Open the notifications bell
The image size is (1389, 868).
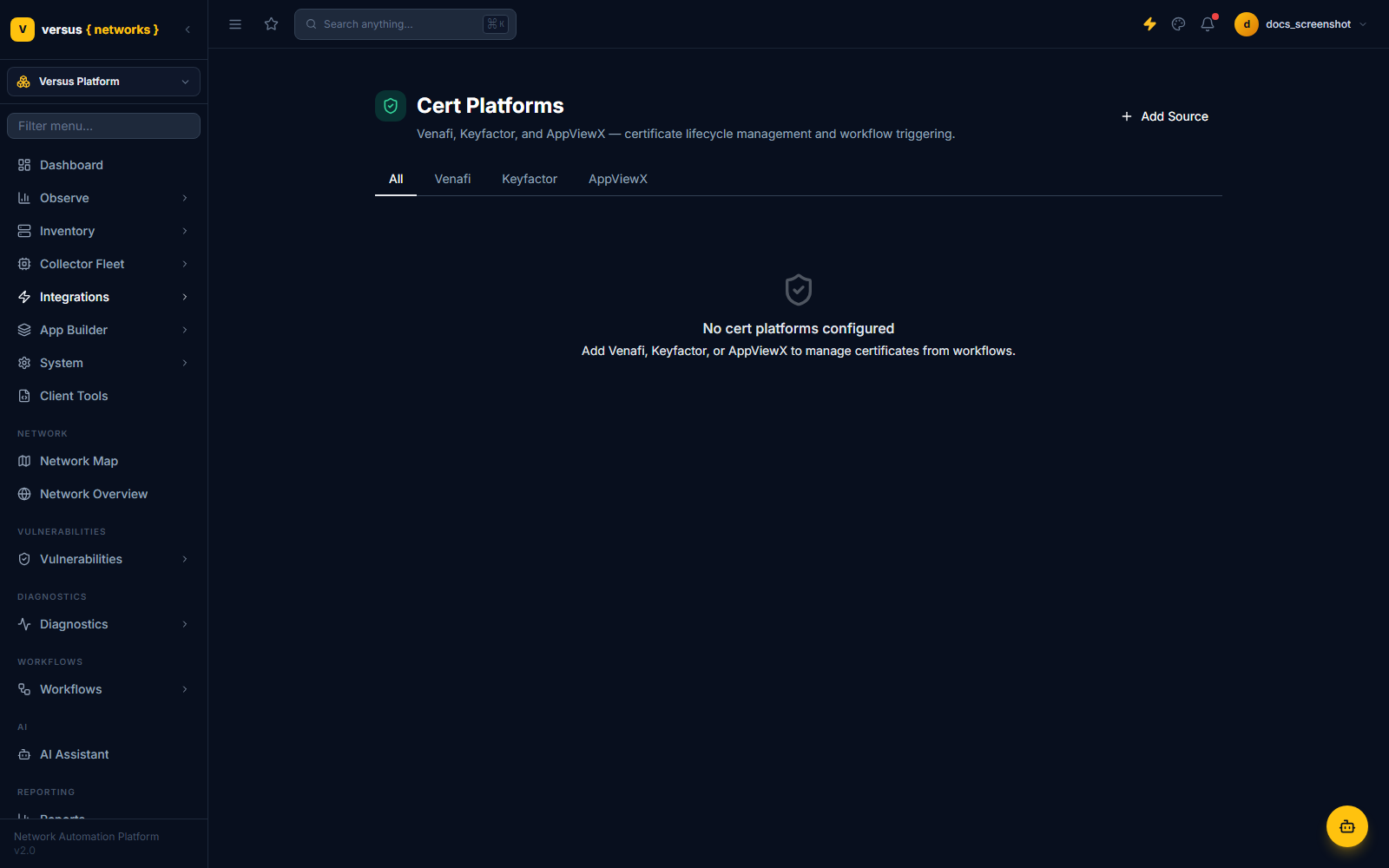(1208, 24)
